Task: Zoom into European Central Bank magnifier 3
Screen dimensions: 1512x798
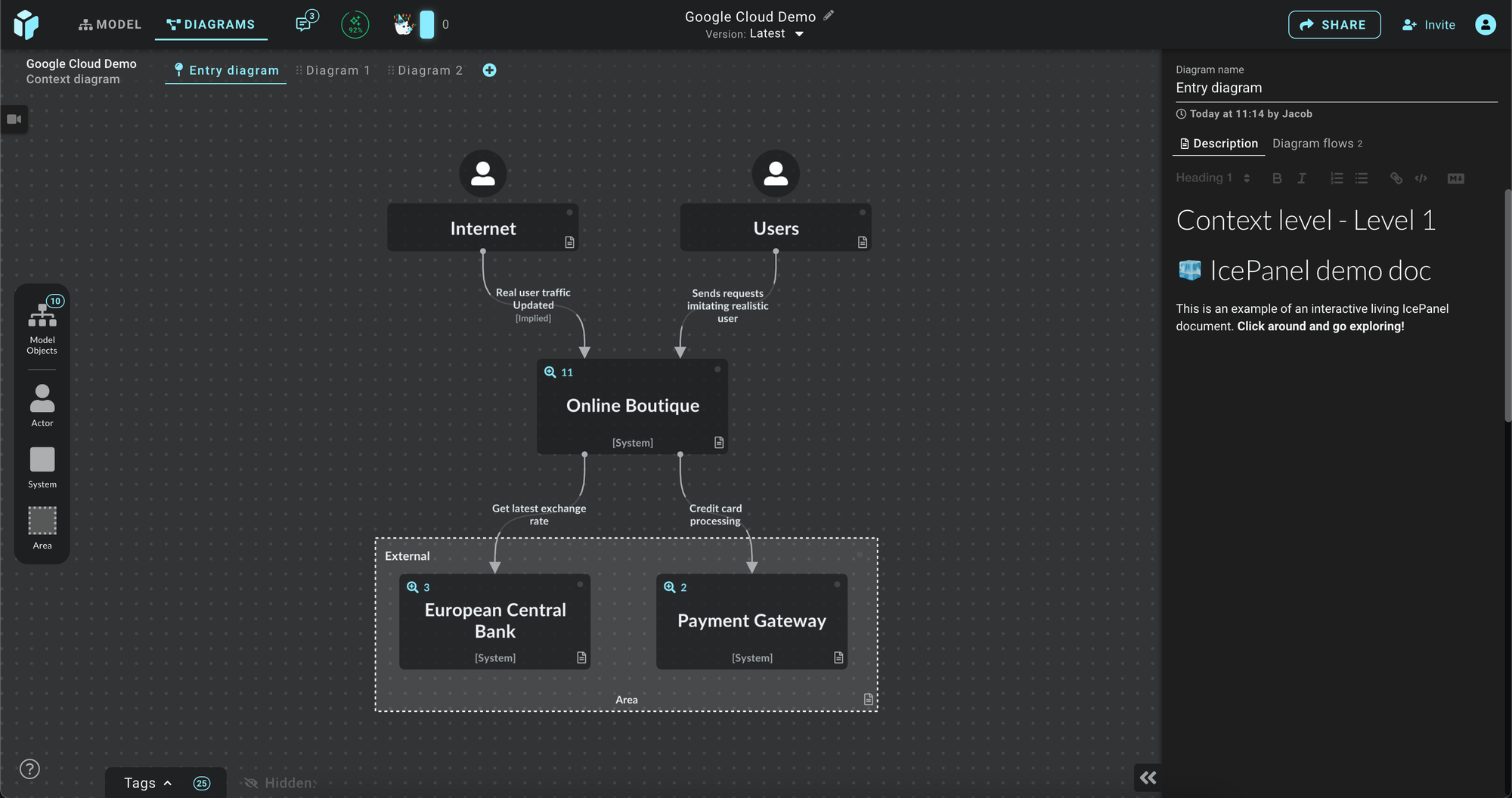Action: (419, 587)
